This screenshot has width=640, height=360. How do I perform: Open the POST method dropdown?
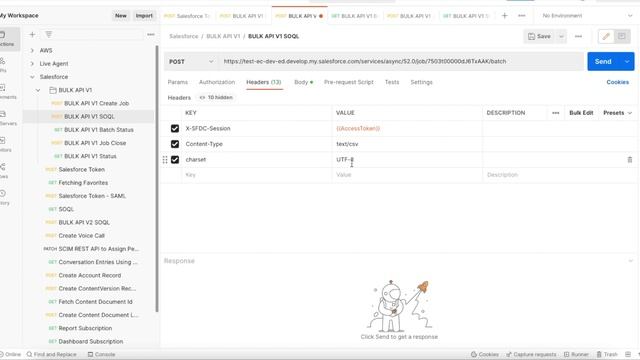coord(191,62)
